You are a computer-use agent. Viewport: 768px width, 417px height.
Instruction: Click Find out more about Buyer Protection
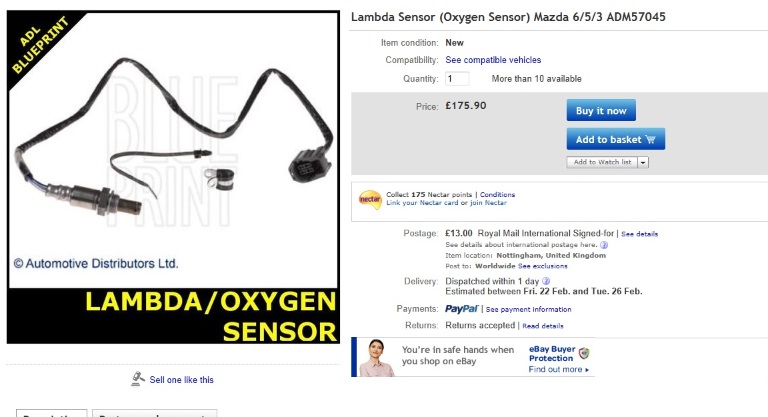click(558, 369)
